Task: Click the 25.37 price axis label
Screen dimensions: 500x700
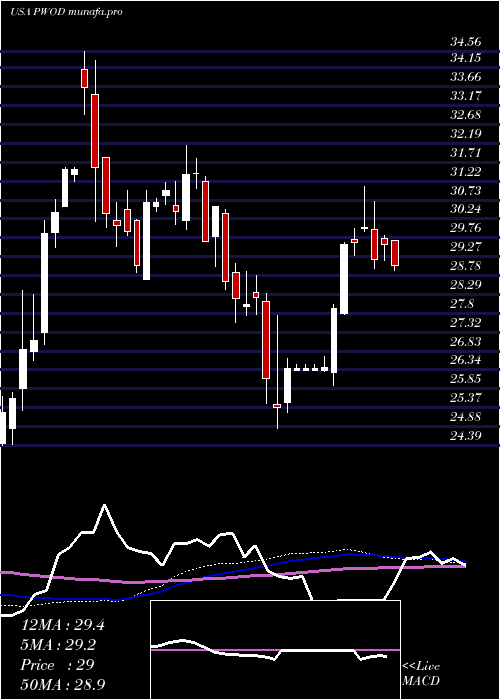Action: 466,398
